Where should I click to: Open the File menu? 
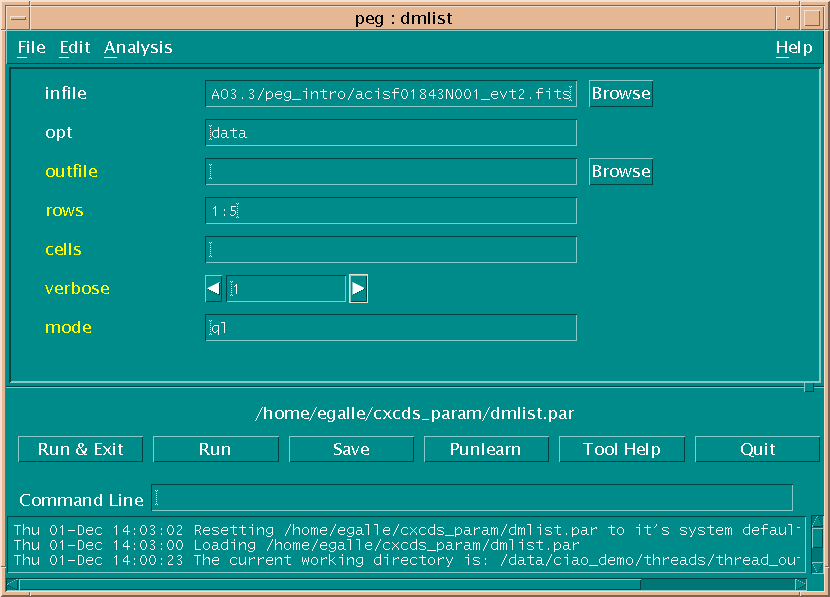(31, 48)
